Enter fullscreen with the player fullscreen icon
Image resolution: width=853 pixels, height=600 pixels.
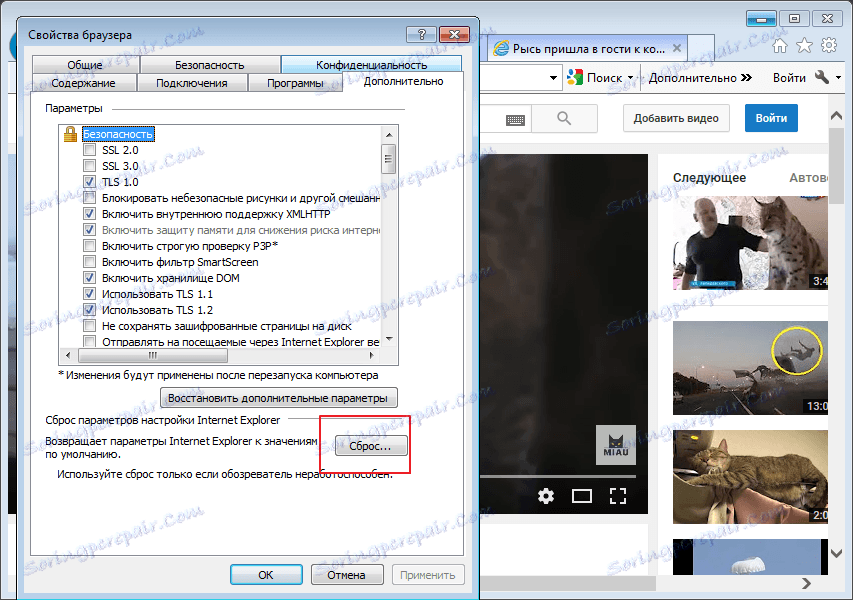click(x=617, y=496)
